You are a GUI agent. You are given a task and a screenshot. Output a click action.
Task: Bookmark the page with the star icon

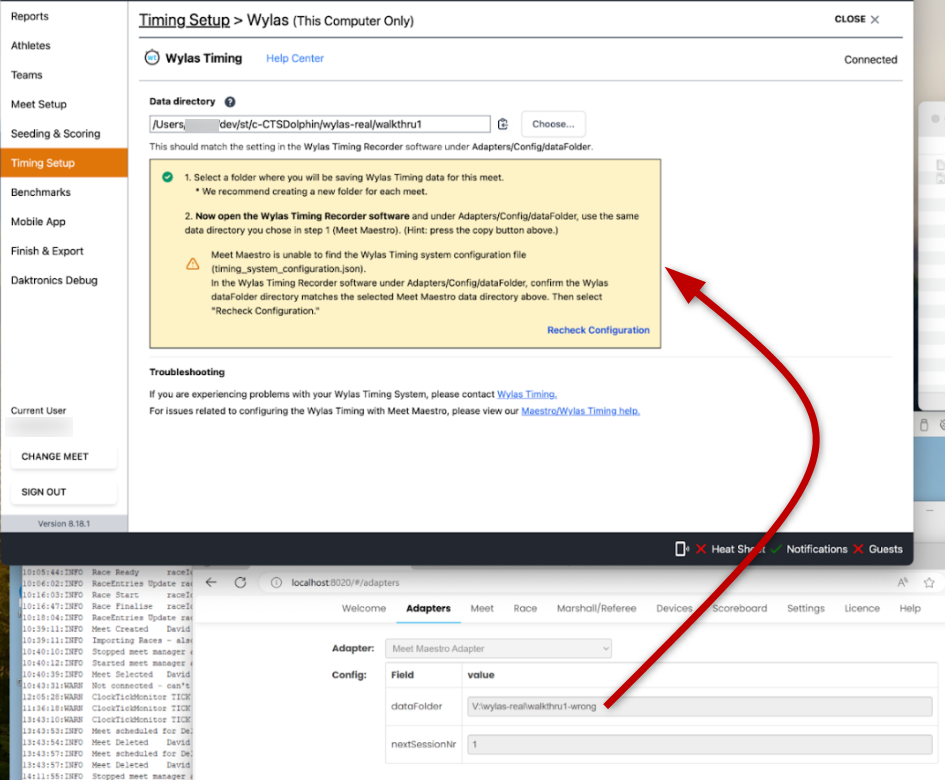click(x=929, y=582)
